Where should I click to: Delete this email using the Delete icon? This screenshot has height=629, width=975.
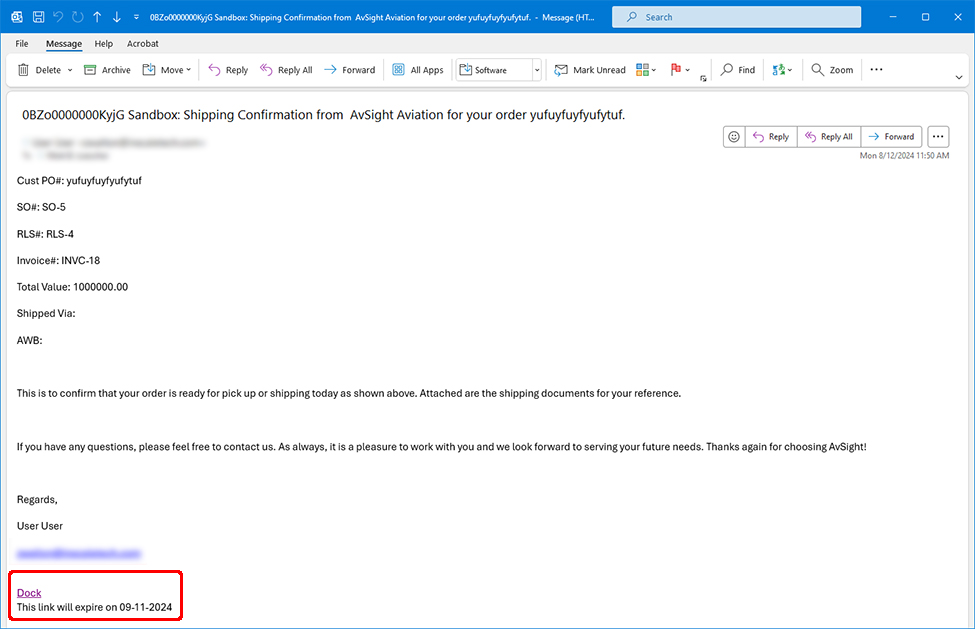coord(25,69)
